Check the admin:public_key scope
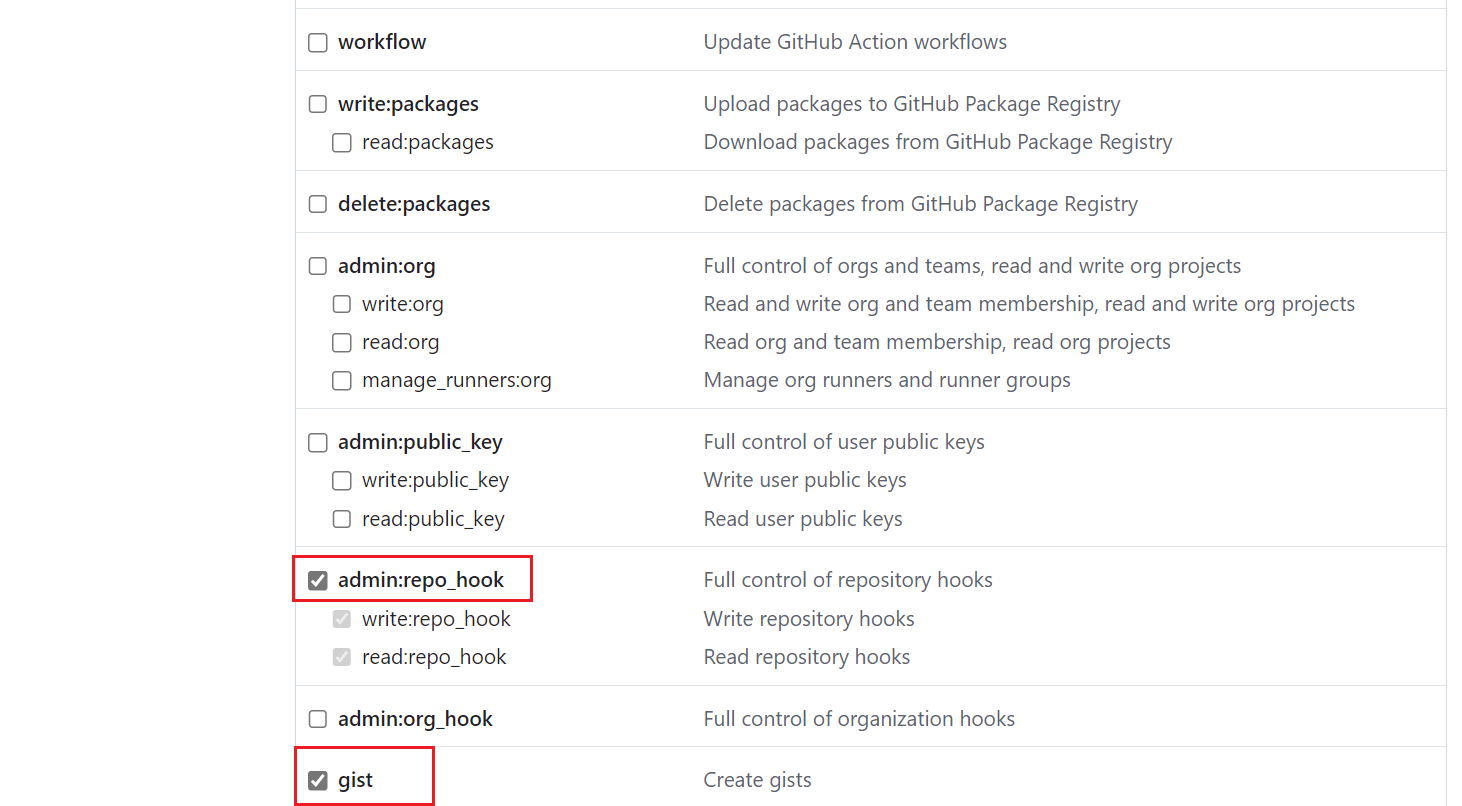The height and width of the screenshot is (806, 1462). pos(318,443)
